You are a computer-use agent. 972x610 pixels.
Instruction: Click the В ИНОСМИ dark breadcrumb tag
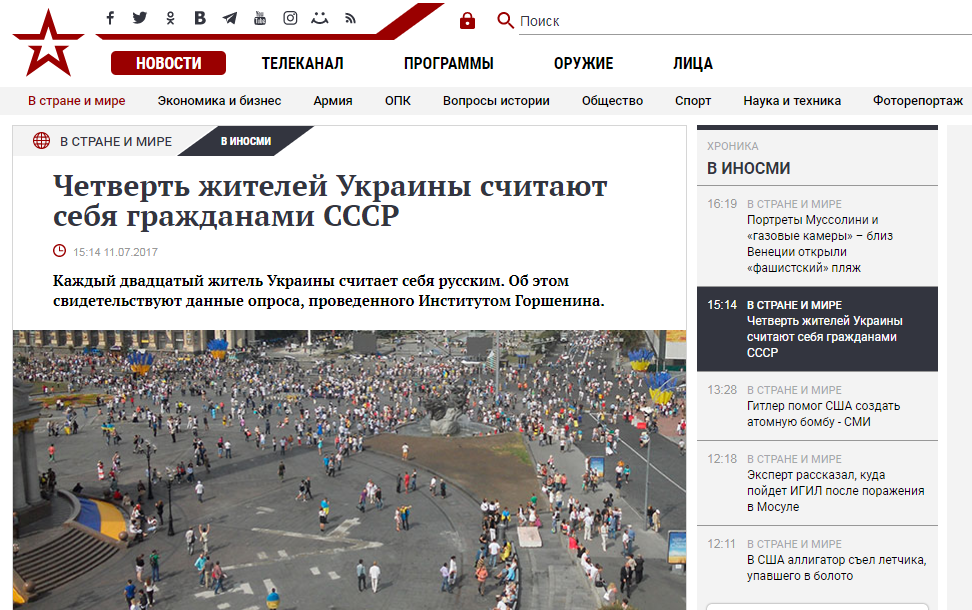(246, 141)
